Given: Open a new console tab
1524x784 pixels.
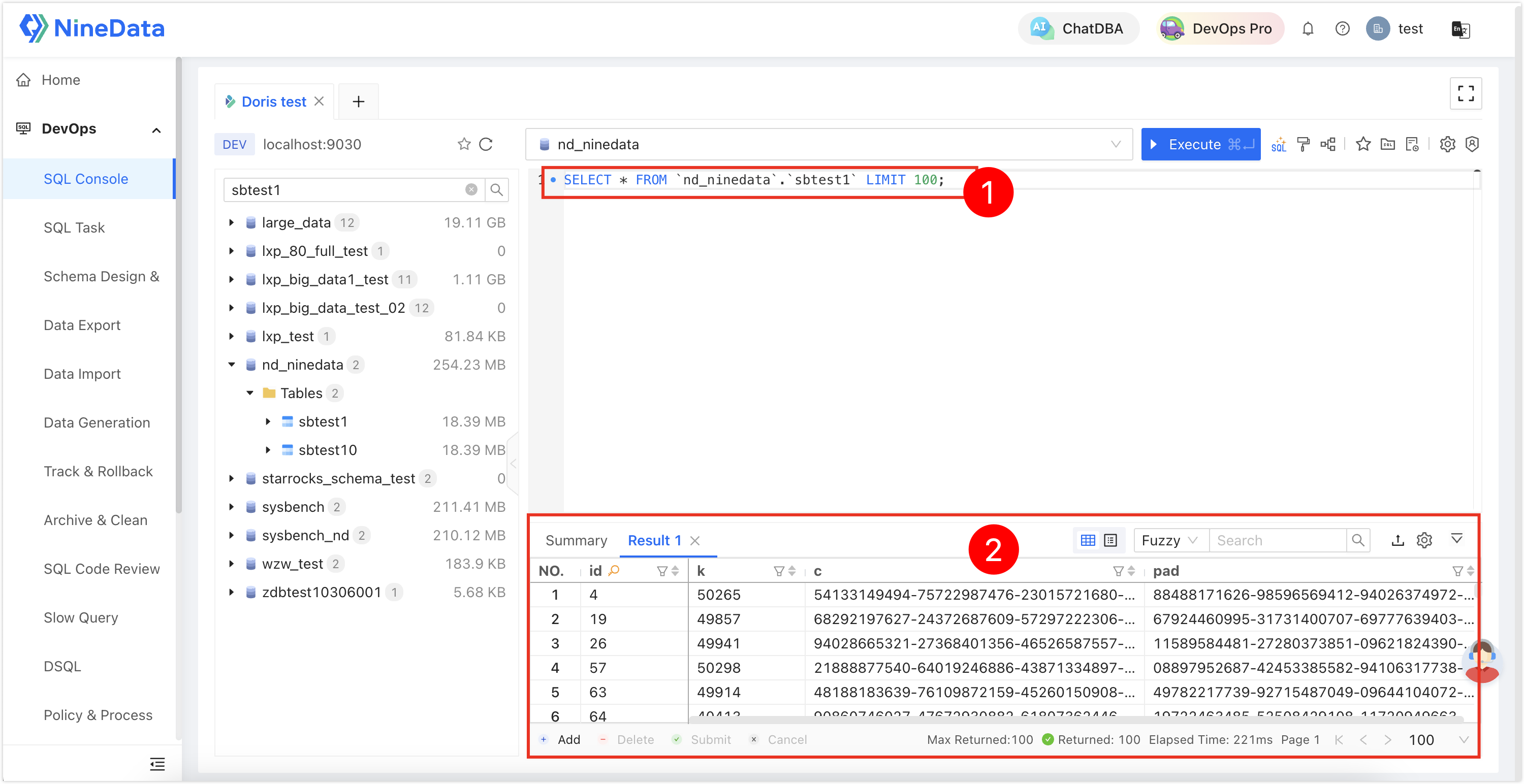Looking at the screenshot, I should (x=358, y=102).
